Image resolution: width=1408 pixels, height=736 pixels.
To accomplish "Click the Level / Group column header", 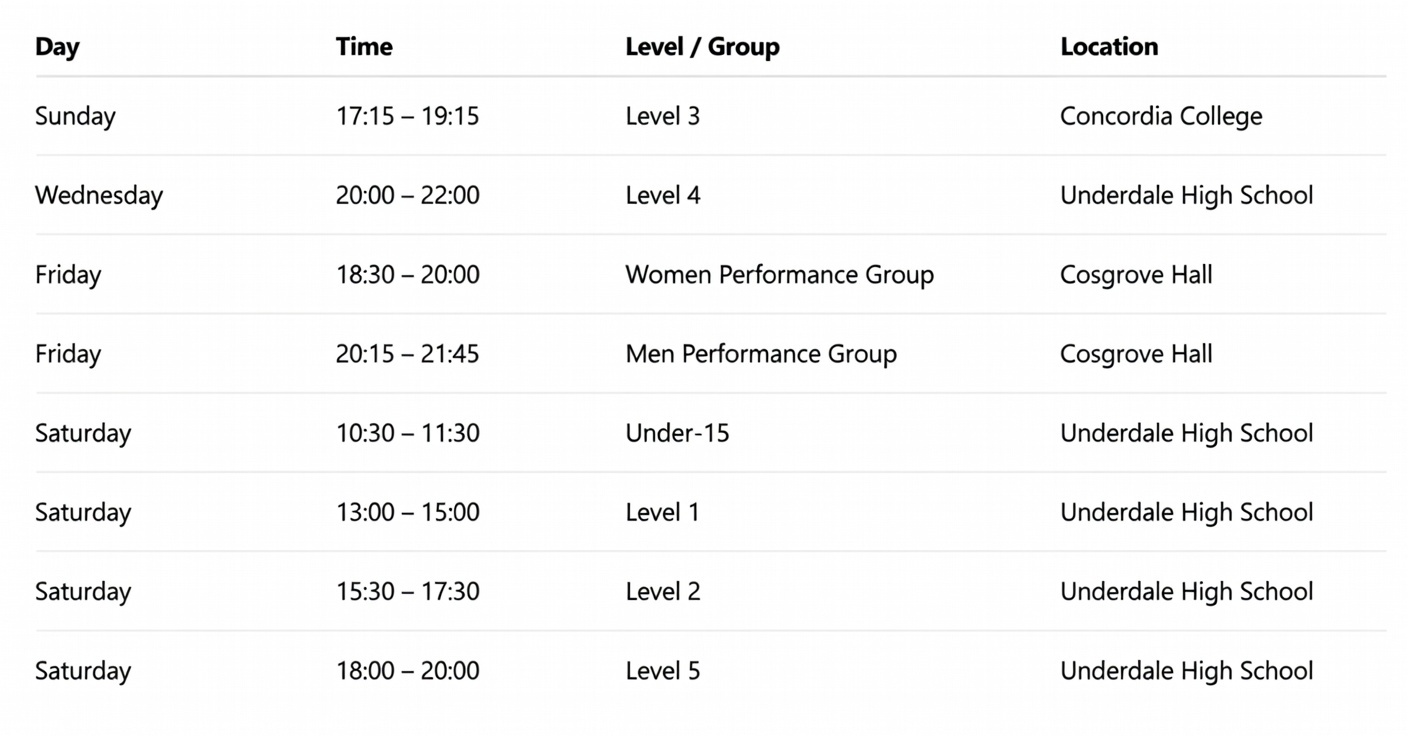I will 702,47.
